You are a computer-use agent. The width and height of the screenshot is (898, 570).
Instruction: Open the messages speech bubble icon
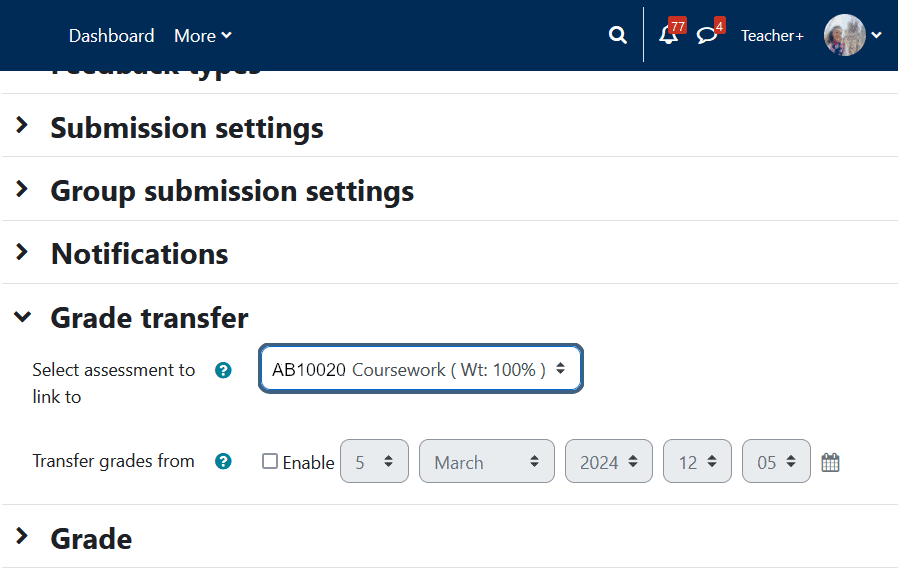click(x=707, y=36)
